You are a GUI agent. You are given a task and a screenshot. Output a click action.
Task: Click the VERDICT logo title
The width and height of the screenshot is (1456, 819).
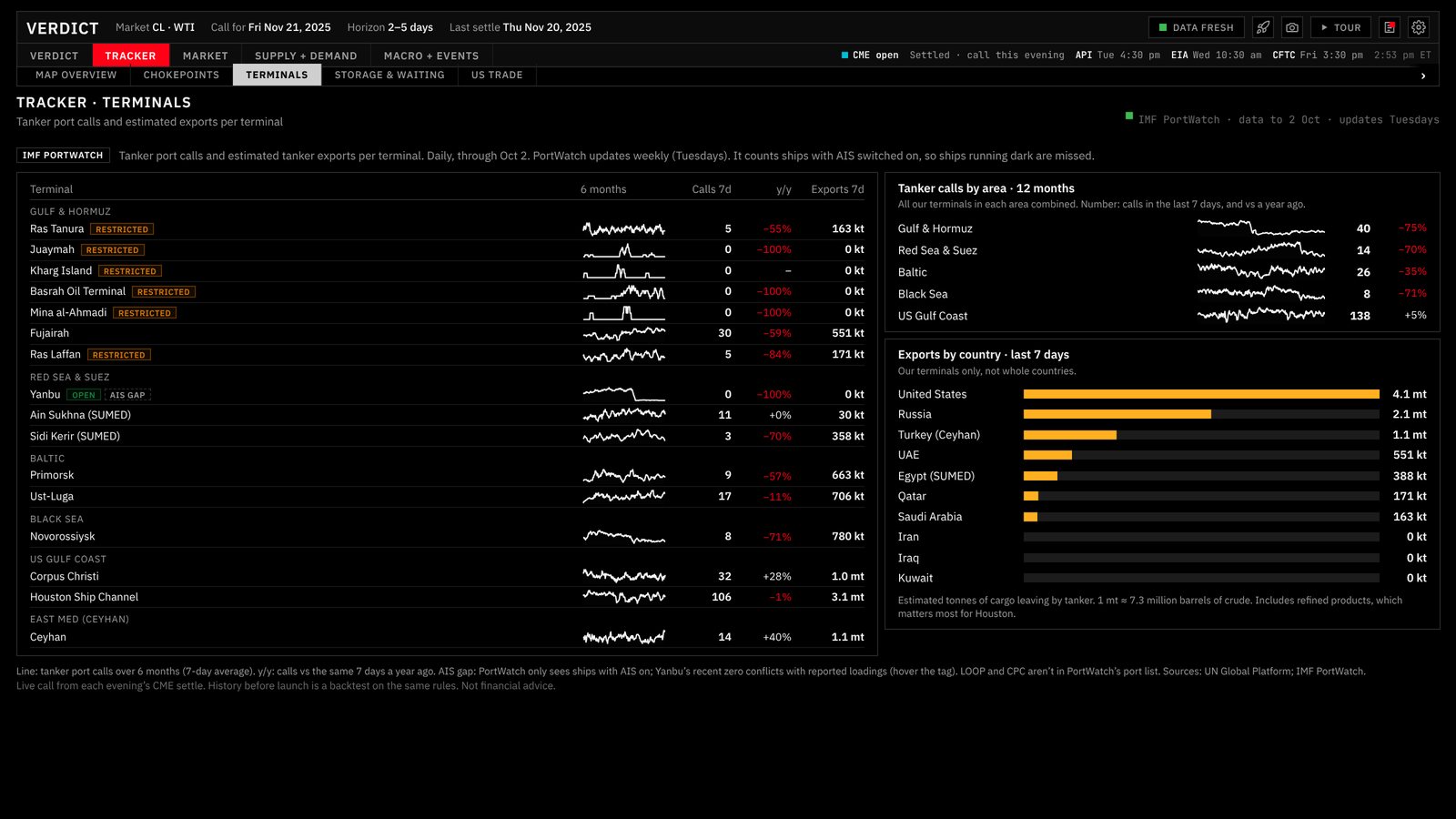click(x=63, y=28)
